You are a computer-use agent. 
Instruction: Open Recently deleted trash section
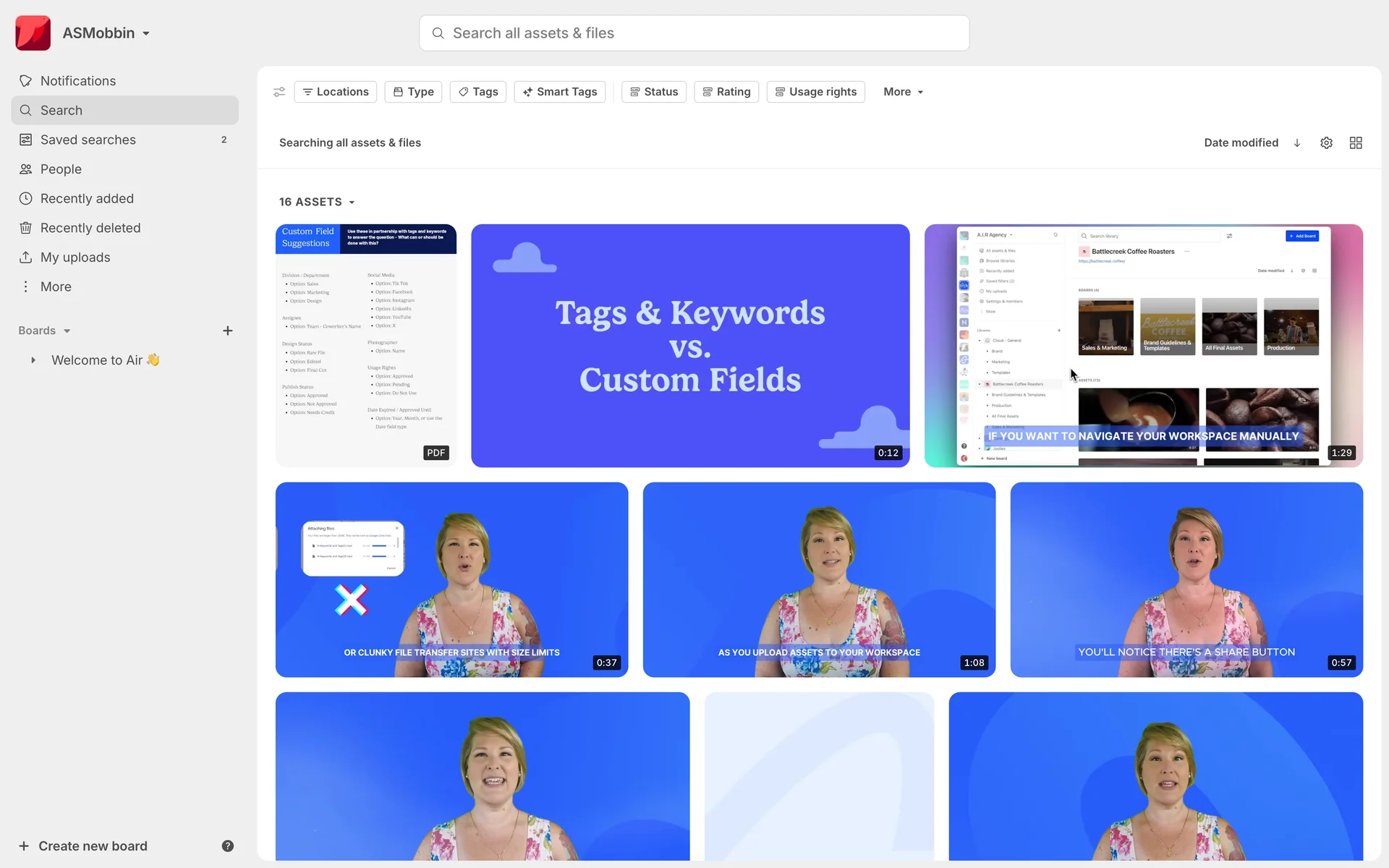coord(90,228)
